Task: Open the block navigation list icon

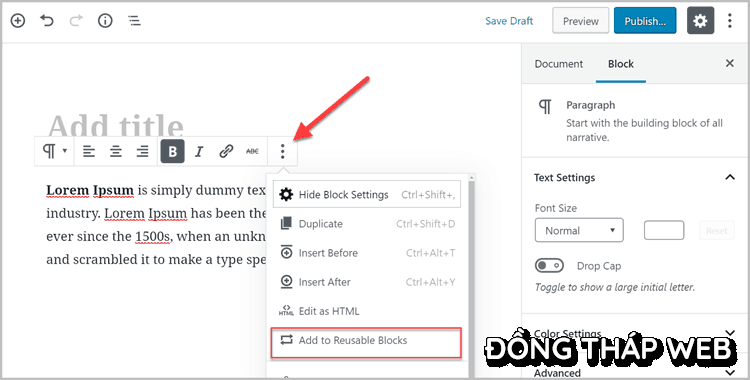Action: [x=134, y=21]
